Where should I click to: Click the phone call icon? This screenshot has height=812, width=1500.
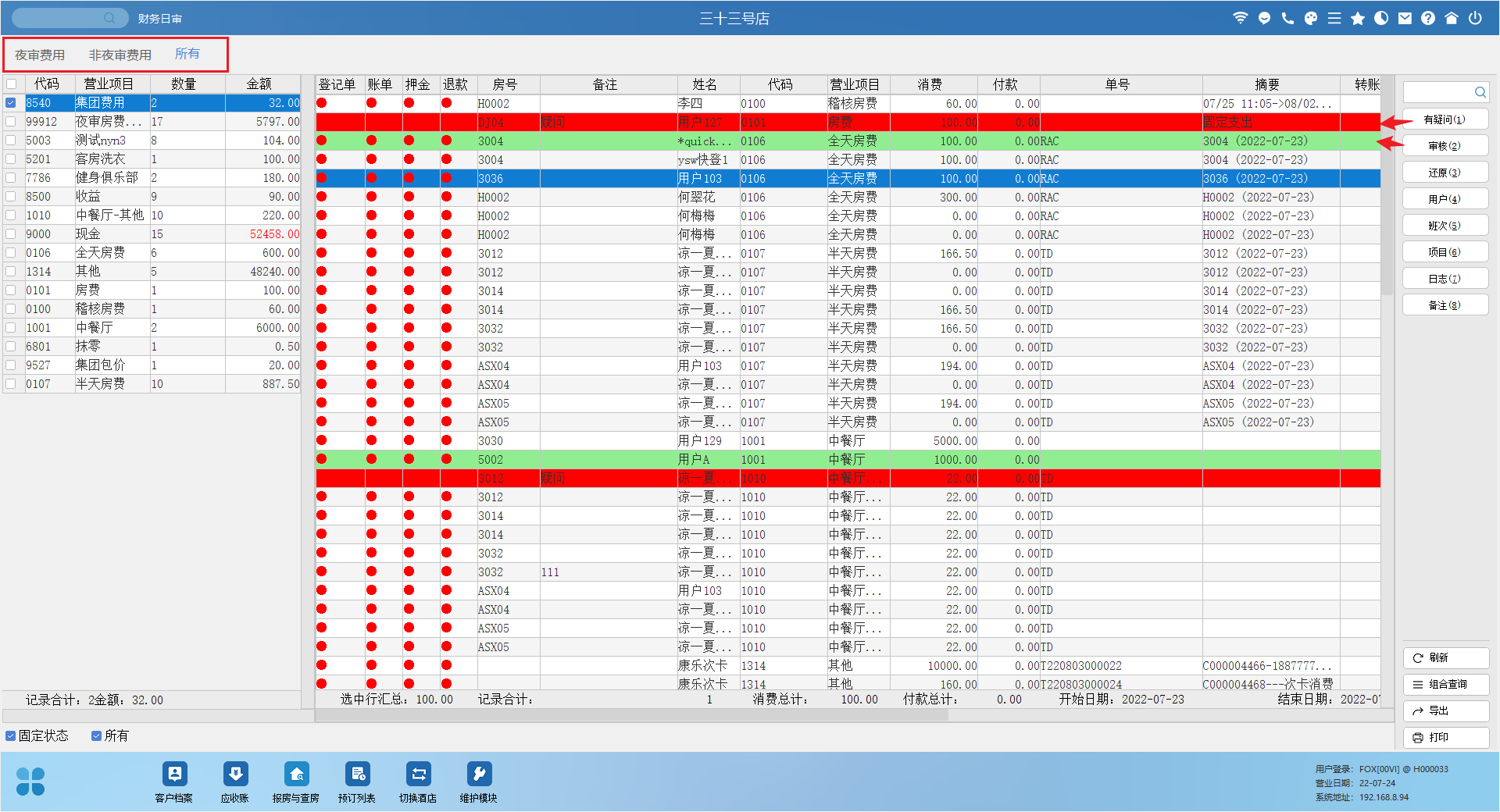(x=1287, y=18)
